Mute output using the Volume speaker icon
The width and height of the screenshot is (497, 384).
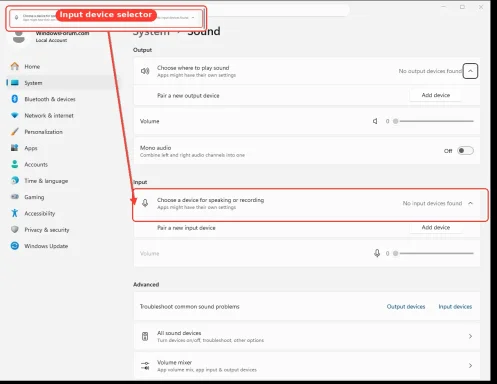pos(375,121)
